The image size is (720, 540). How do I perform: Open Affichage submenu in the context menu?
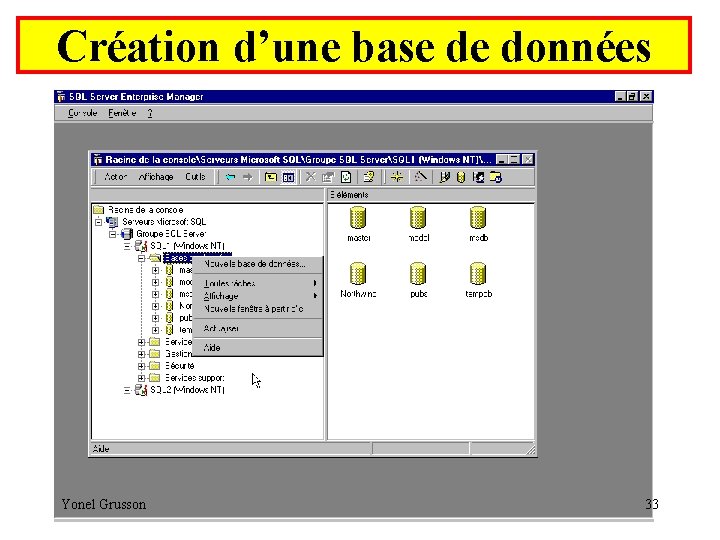258,296
